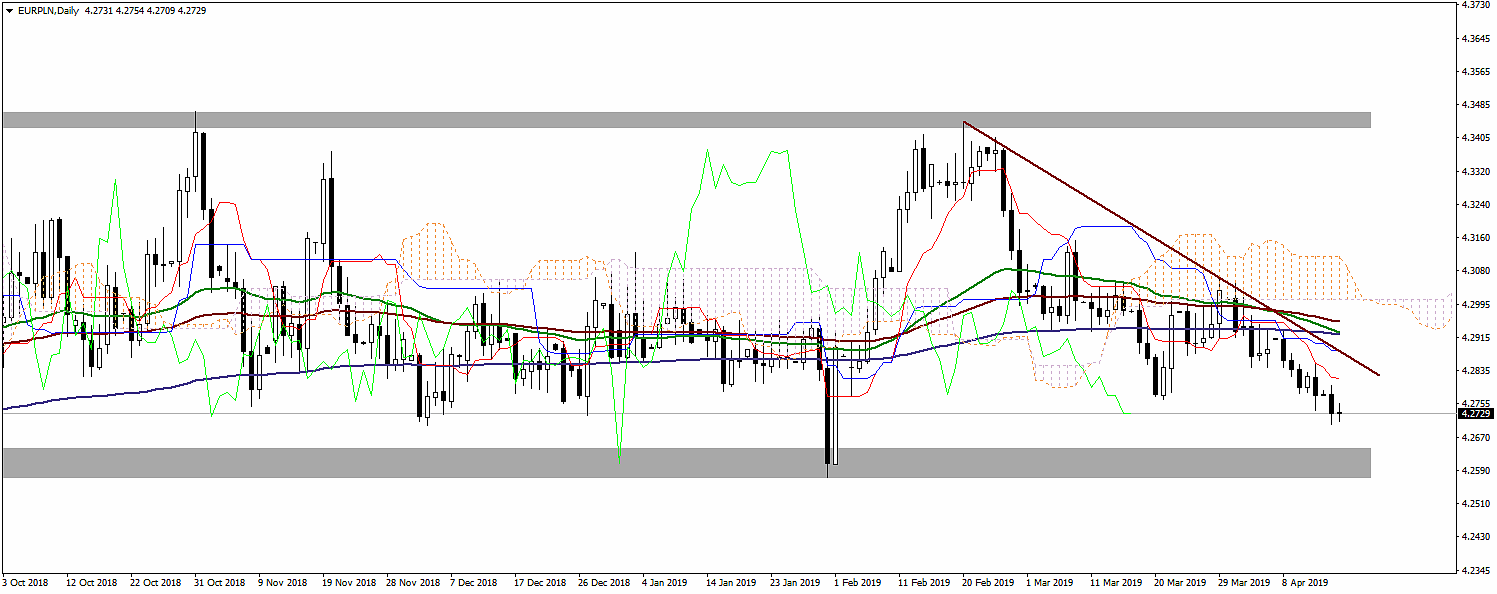Viewport: 1497px width, 594px height.
Task: Click the 4.2995 price axis label
Action: tap(1476, 305)
